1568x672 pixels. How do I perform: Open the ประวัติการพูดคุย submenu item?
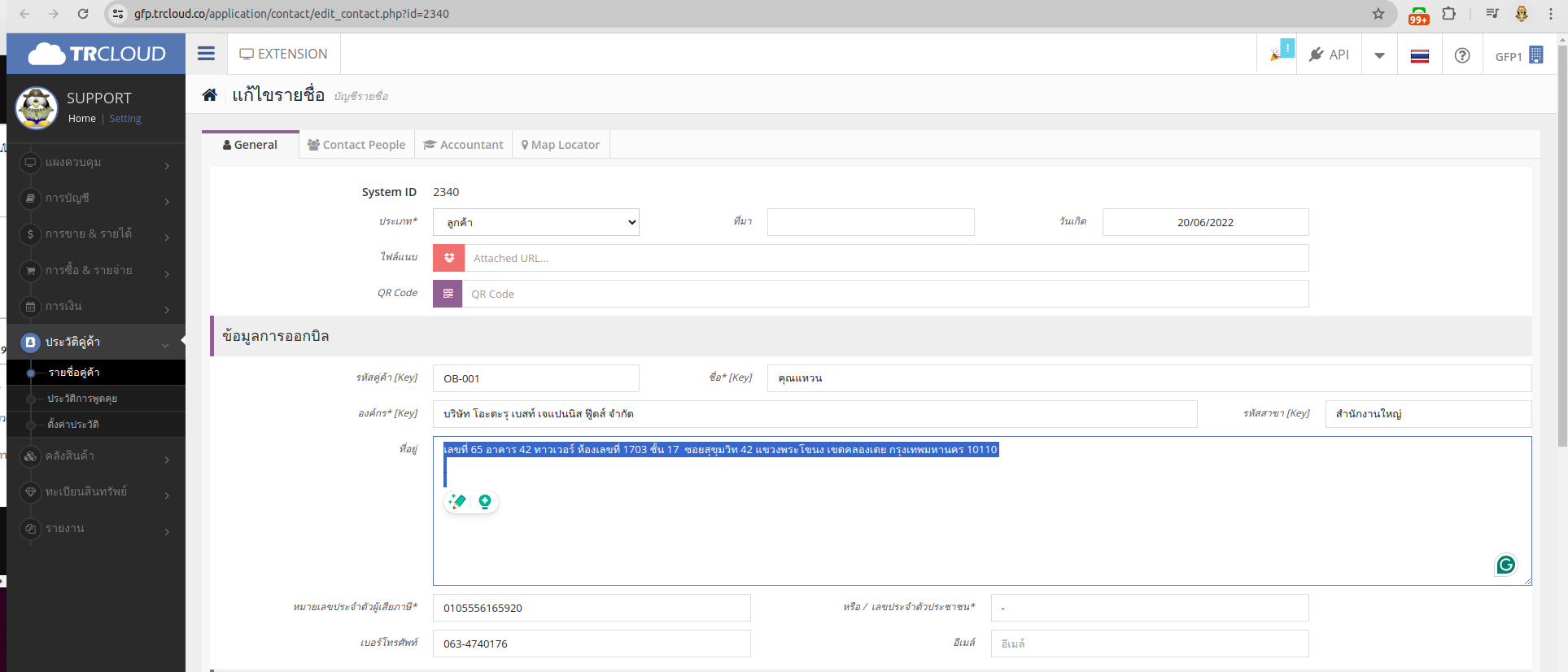96,399
